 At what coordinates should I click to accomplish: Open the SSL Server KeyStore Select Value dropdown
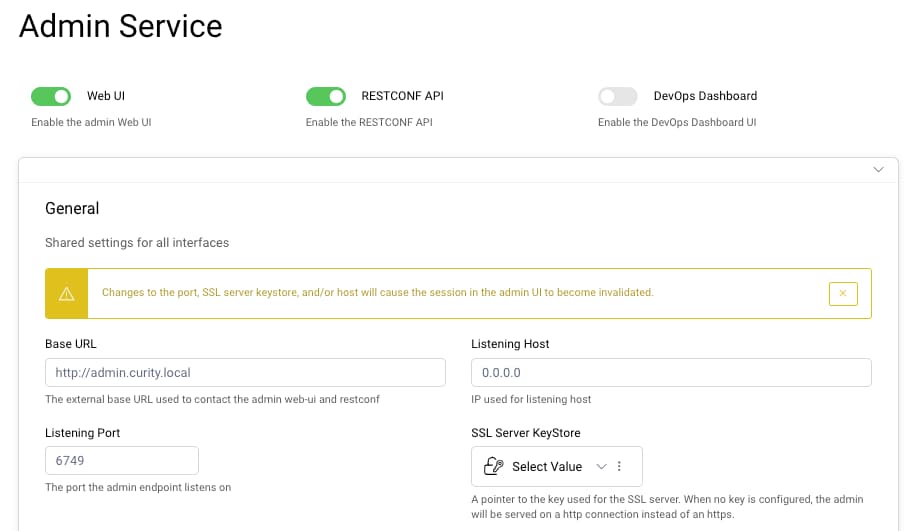(546, 467)
